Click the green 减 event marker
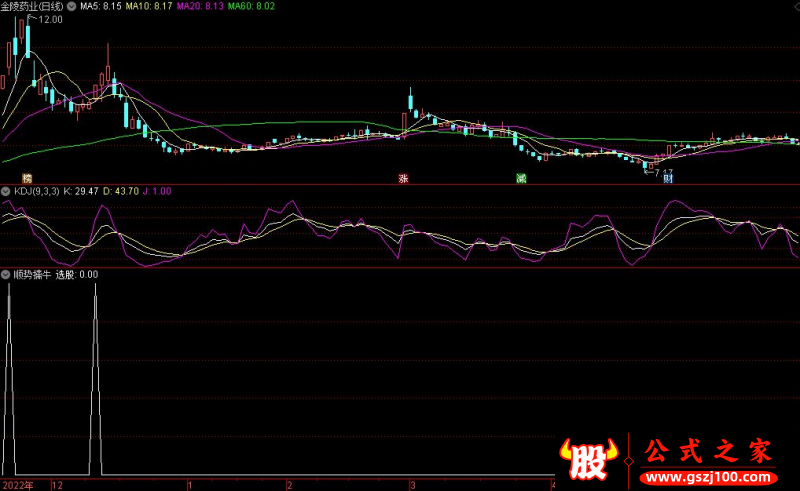 click(x=521, y=178)
